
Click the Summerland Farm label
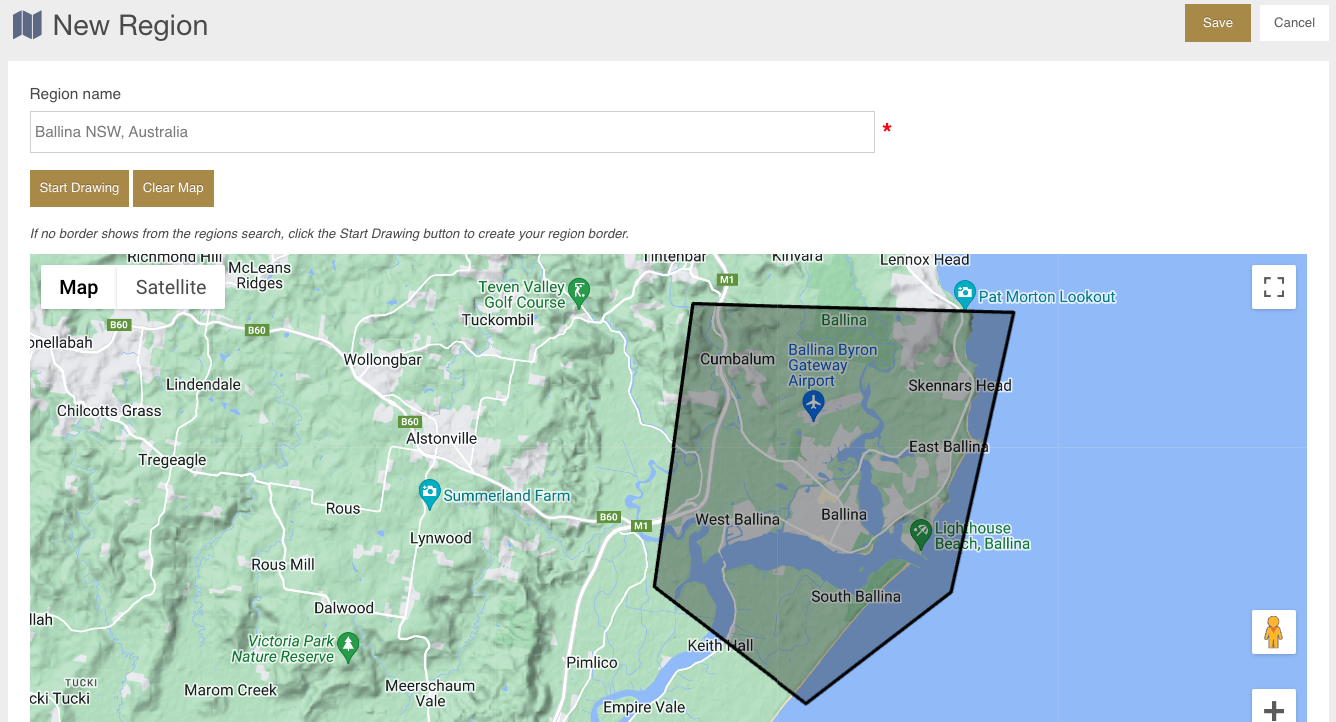pos(506,496)
